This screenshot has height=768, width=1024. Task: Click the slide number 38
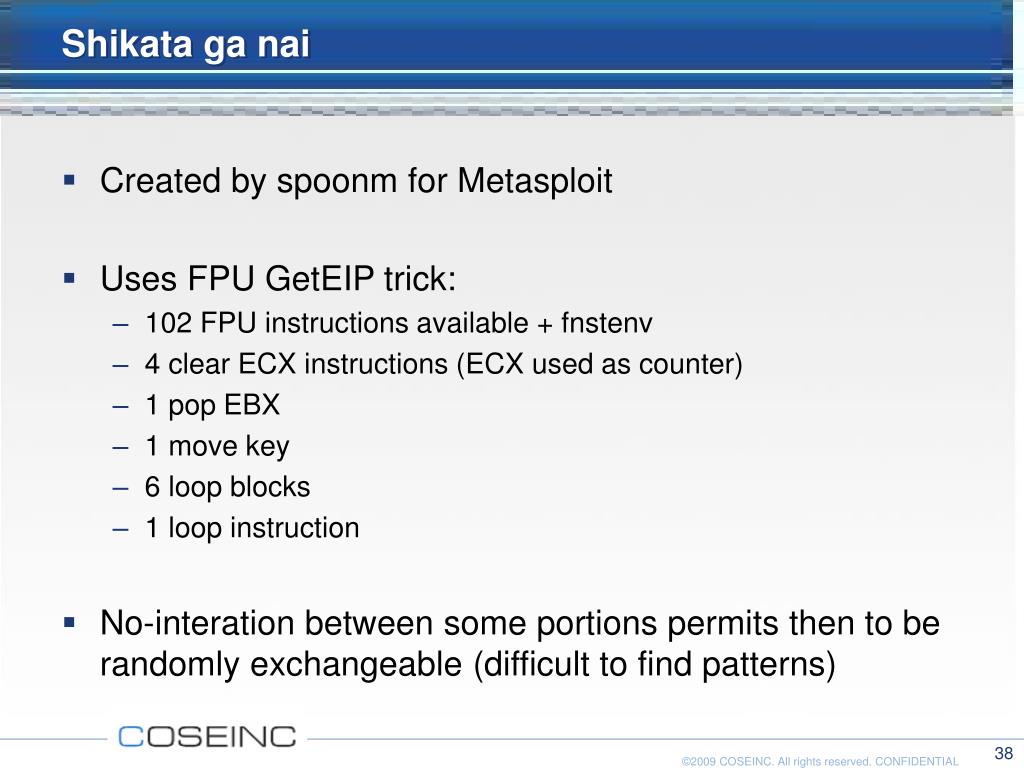pos(1004,752)
